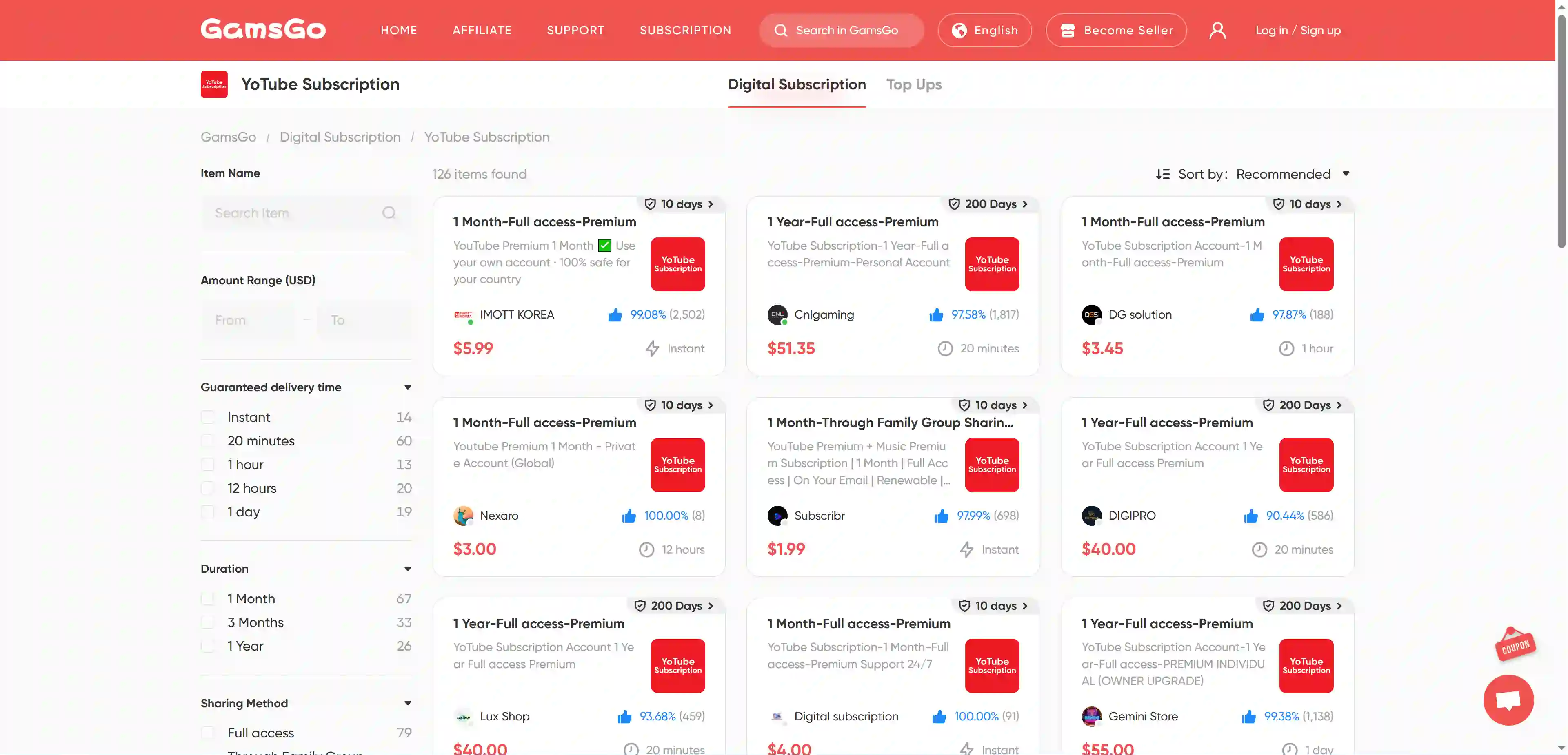Check the Instant delivery time filter
This screenshot has height=755, width=1568.
pos(208,417)
